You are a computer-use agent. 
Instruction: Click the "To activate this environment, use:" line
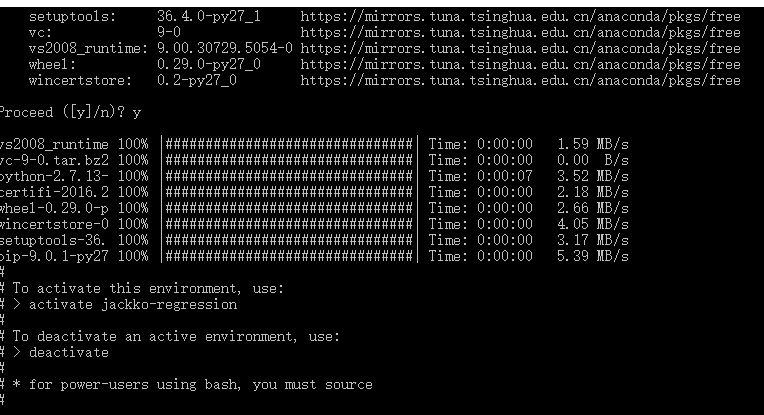pyautogui.click(x=148, y=288)
